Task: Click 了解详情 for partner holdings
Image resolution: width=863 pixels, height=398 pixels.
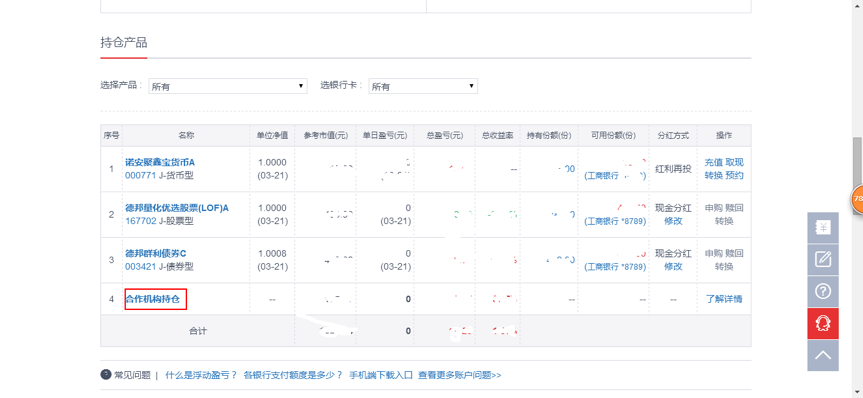Action: (x=724, y=299)
